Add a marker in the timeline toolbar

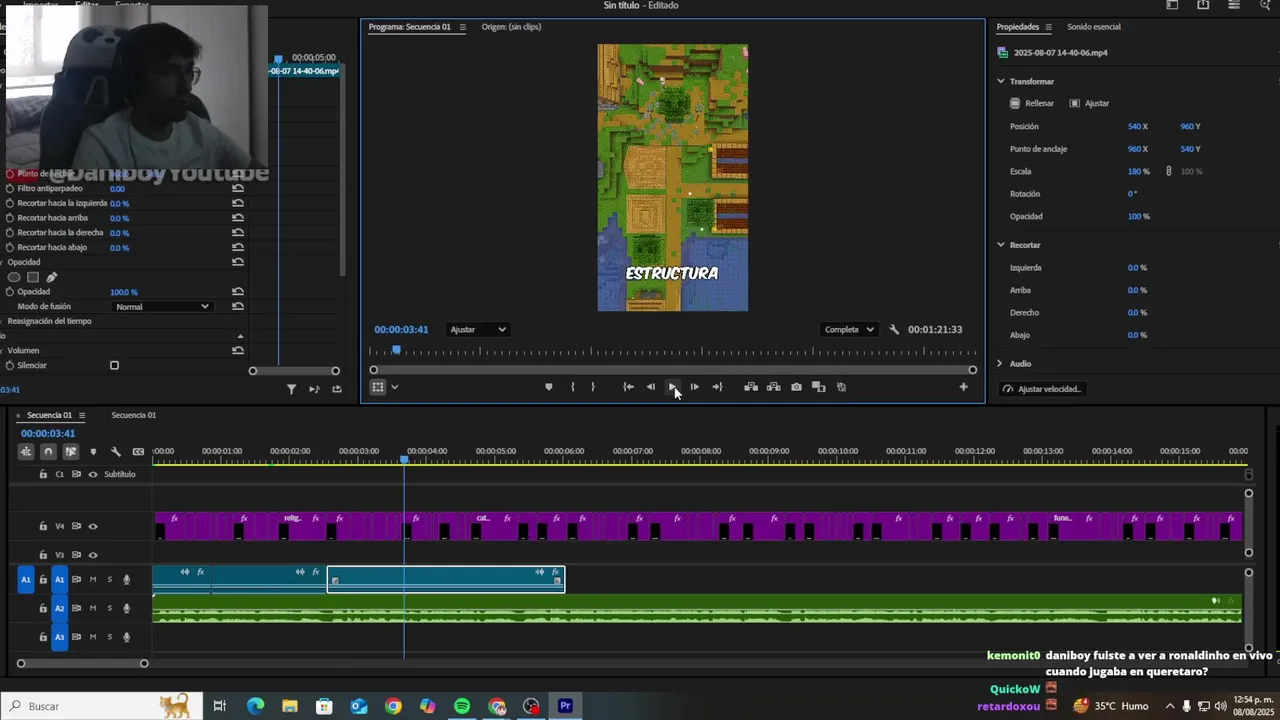(93, 452)
